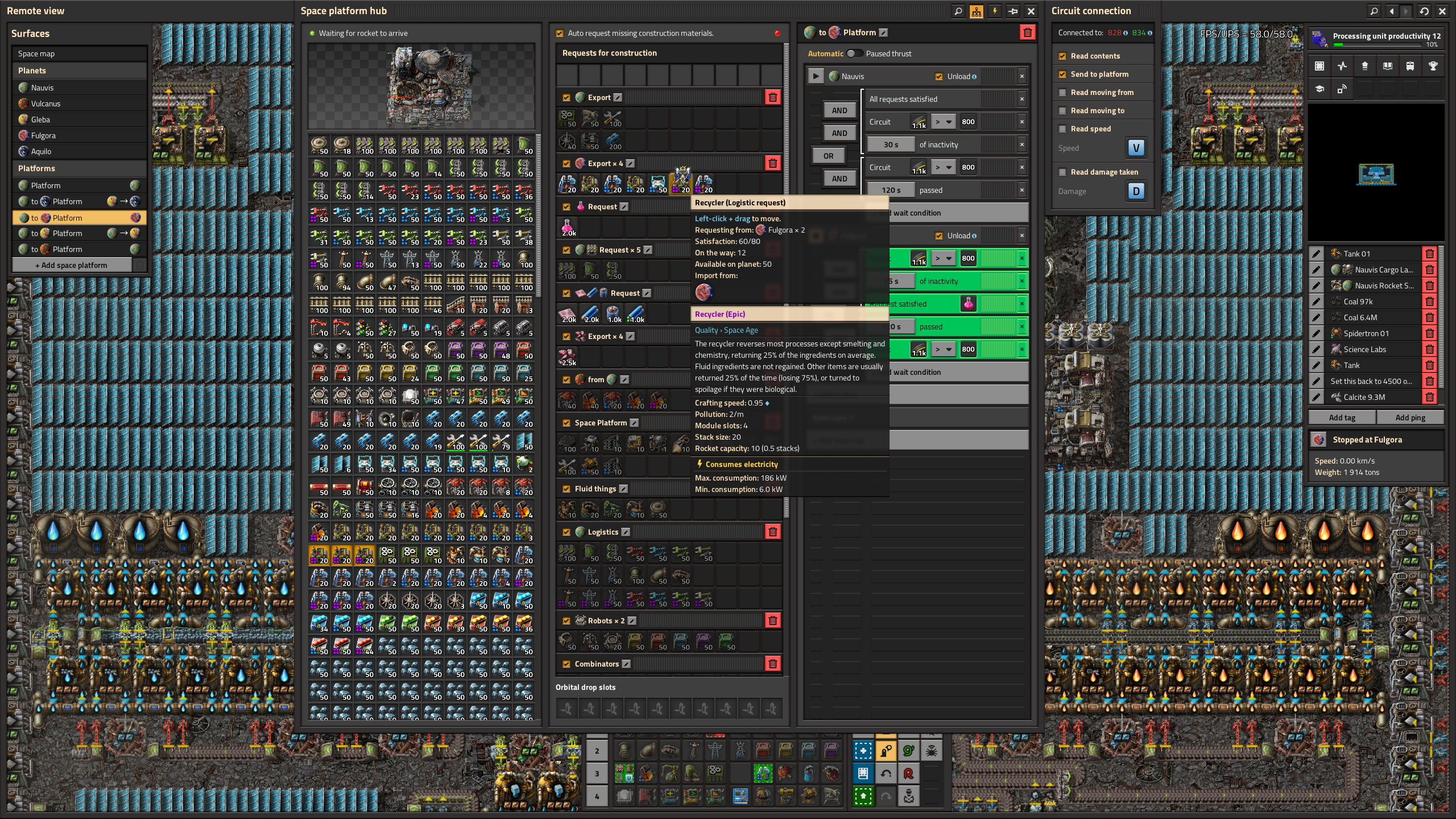The width and height of the screenshot is (1456, 819).
Task: Flip the Automatic / Paused thrust switch
Action: [854, 53]
